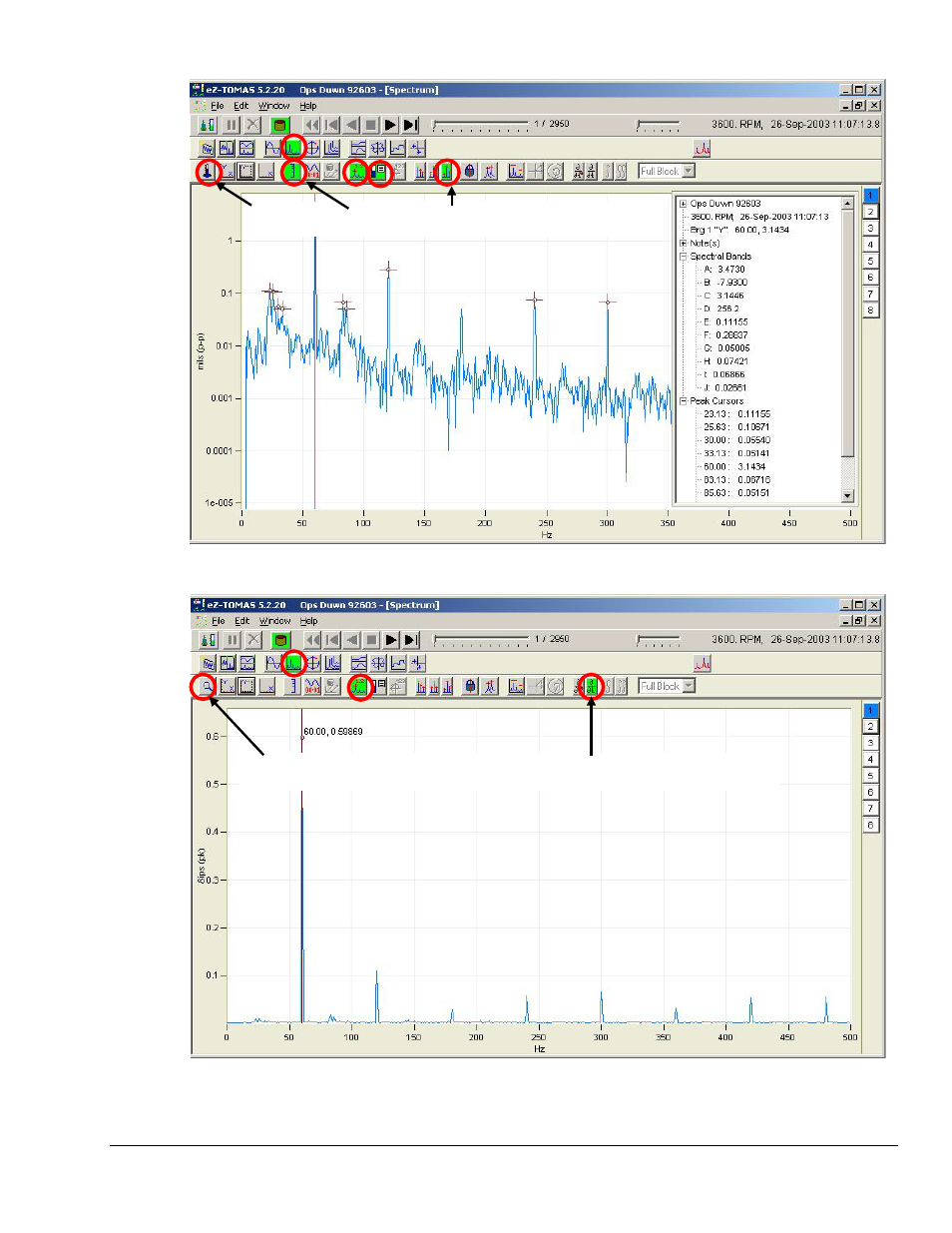Toggle green legend display button in top window
The image size is (952, 1233).
[378, 172]
